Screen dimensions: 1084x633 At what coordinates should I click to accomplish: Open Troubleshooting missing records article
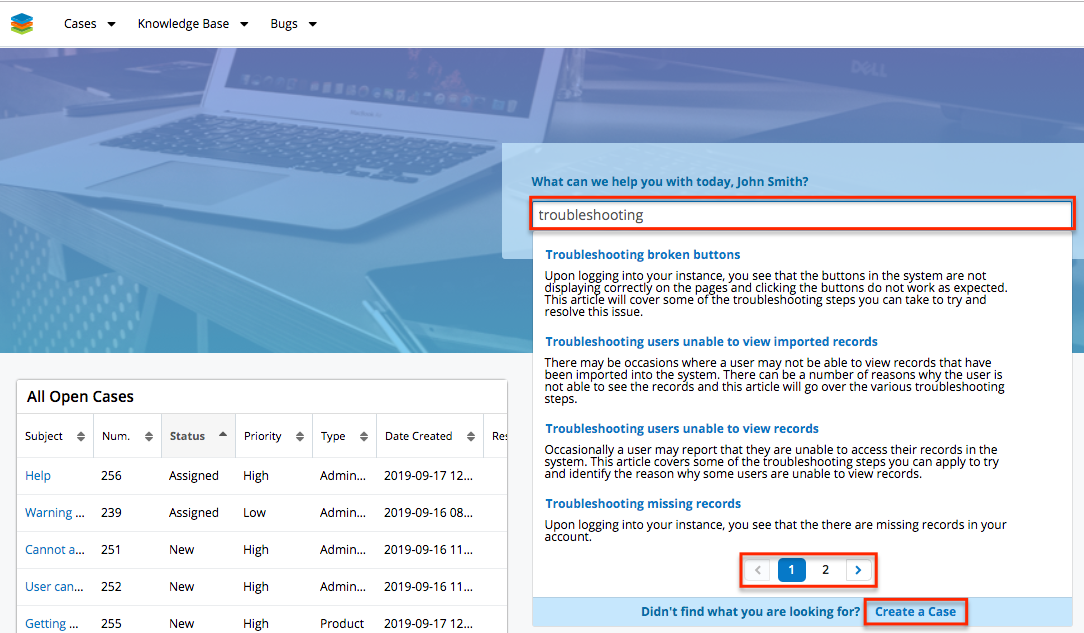click(x=642, y=504)
